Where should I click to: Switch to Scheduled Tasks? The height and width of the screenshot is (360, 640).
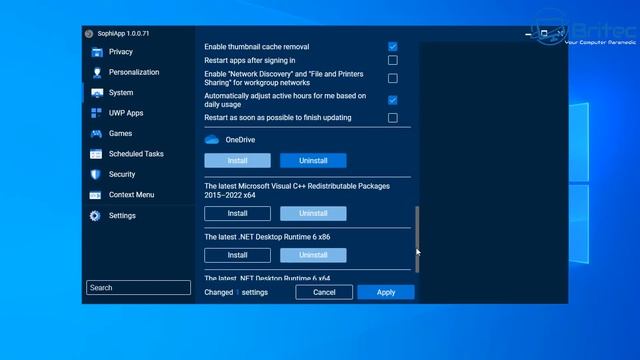click(x=136, y=154)
